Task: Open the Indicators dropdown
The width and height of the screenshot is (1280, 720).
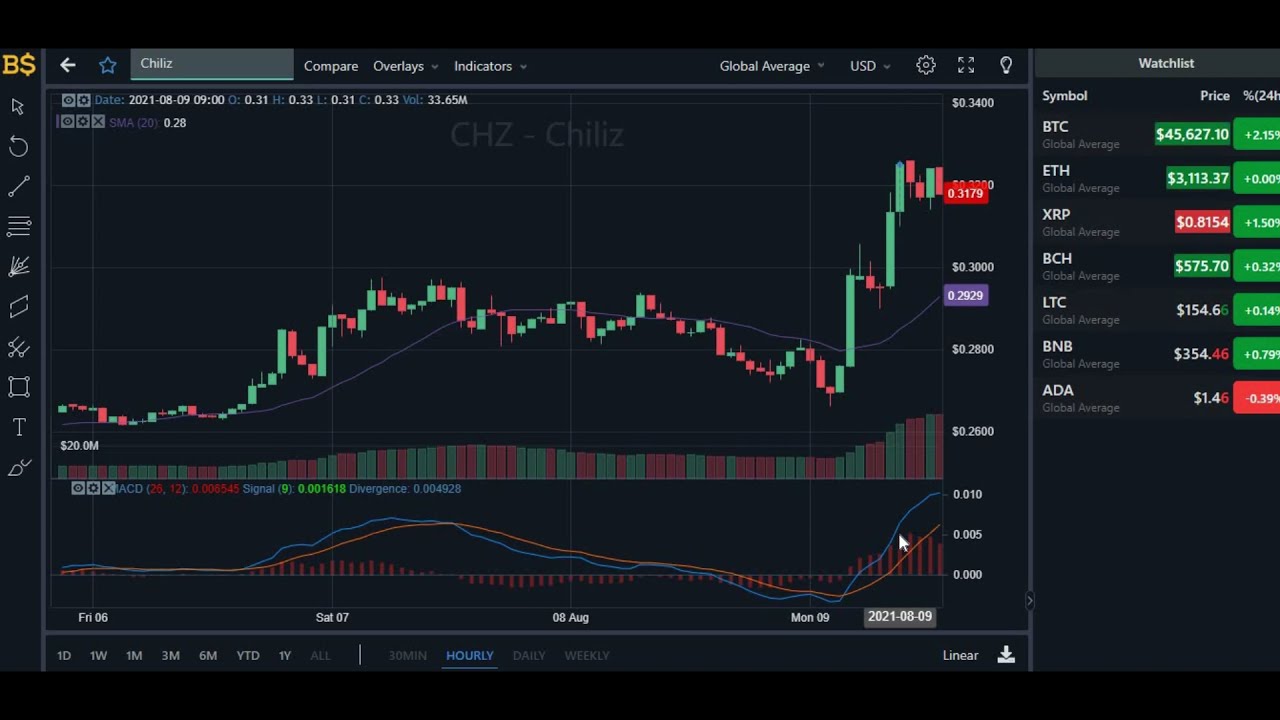Action: tap(490, 66)
